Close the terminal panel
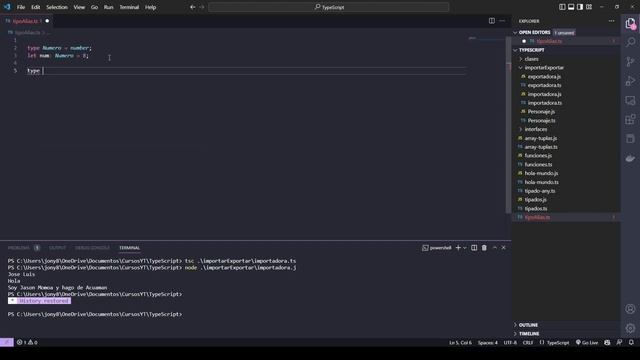640x360 pixels. [x=504, y=248]
